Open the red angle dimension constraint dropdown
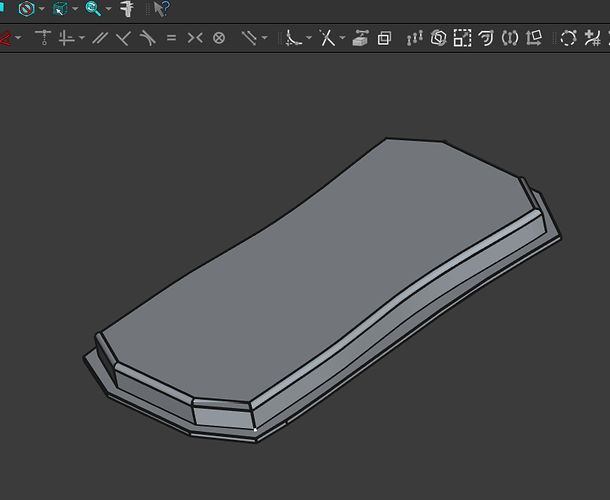The width and height of the screenshot is (610, 500). [x=18, y=38]
